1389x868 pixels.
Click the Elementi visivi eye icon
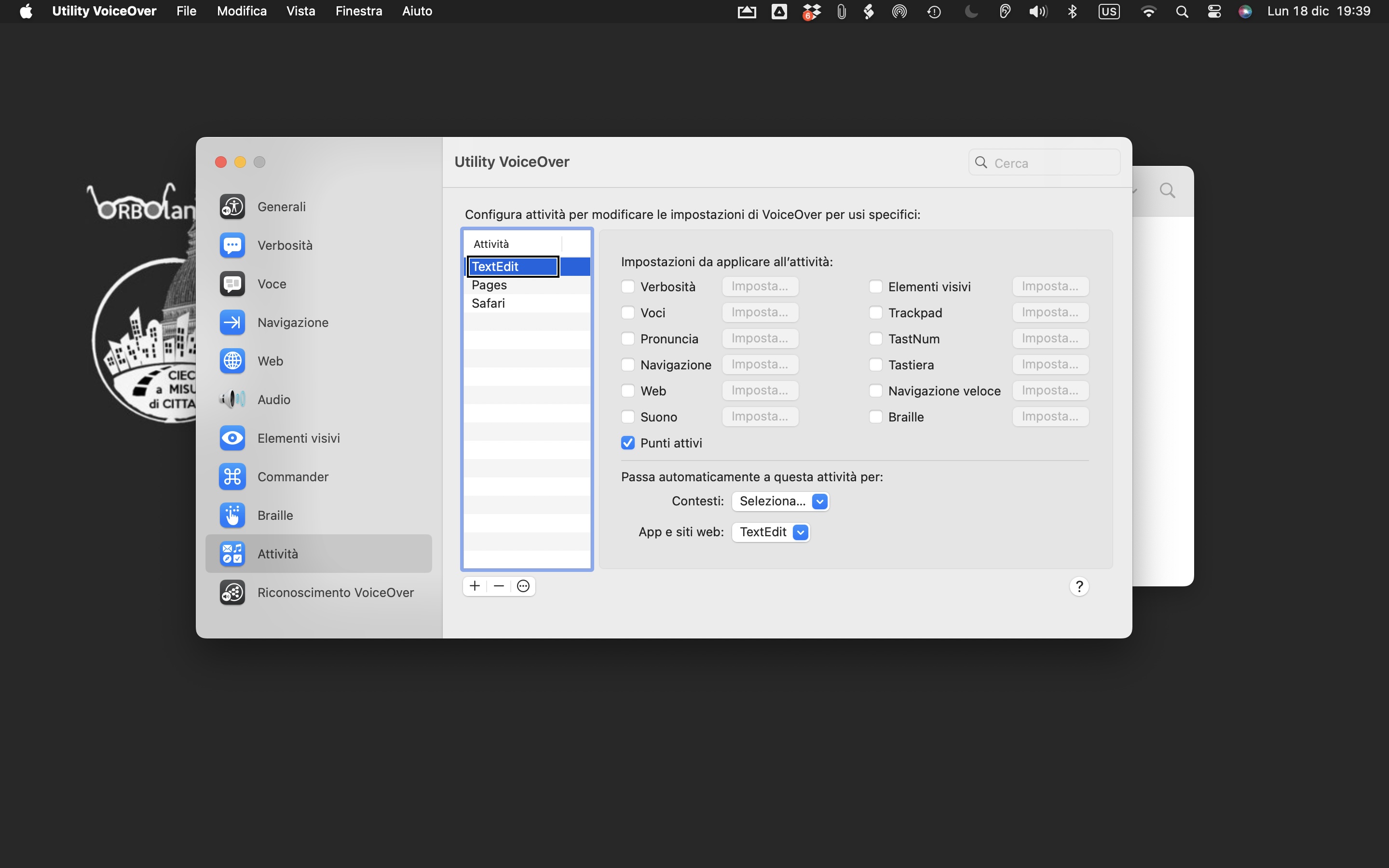pos(232,438)
